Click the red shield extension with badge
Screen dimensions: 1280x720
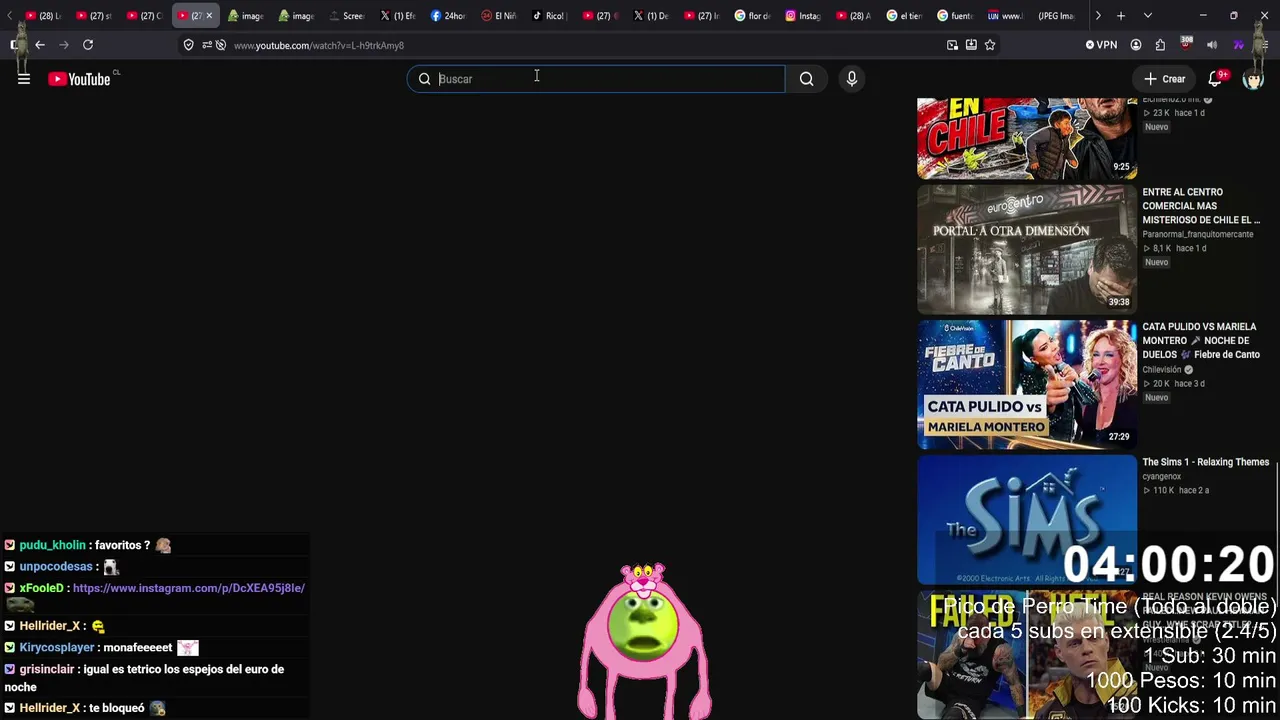pyautogui.click(x=1186, y=44)
